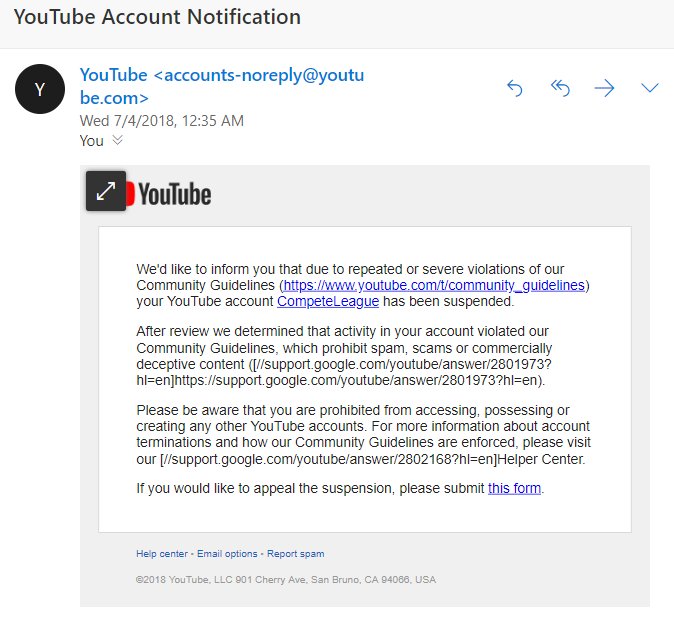The image size is (674, 630).
Task: Click the sender's round Y avatar
Action: point(40,89)
